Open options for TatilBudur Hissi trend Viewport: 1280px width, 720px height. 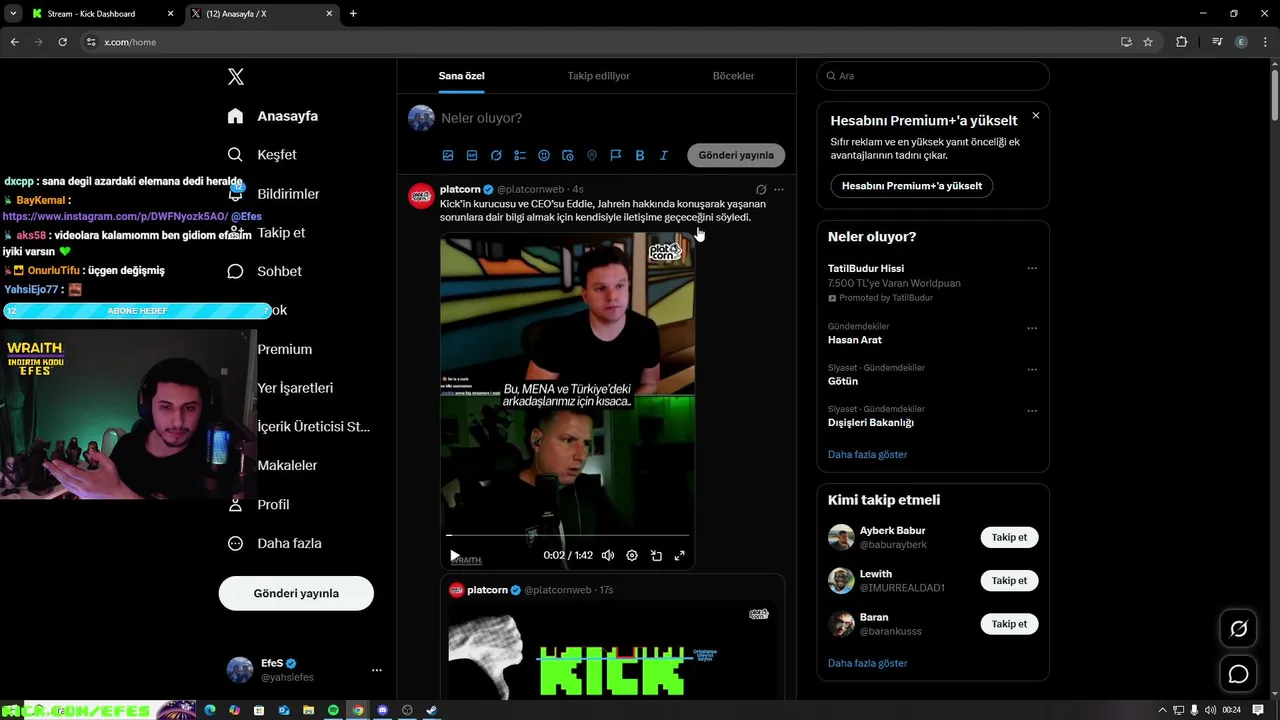click(x=1032, y=268)
